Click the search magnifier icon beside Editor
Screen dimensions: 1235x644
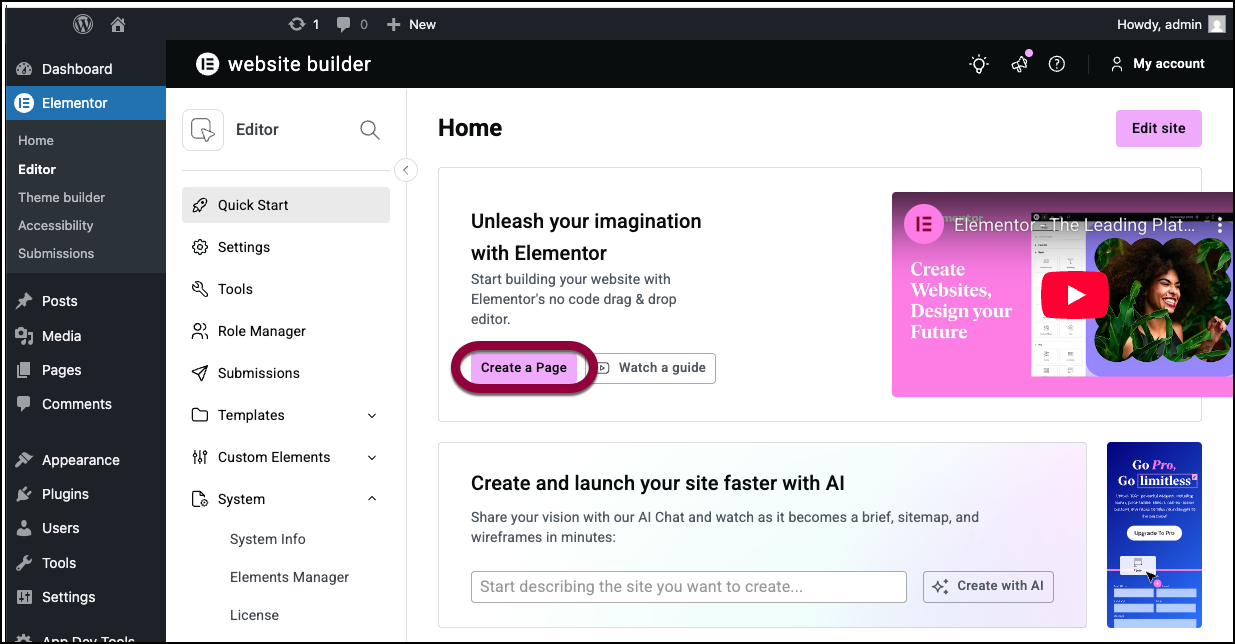[x=369, y=130]
